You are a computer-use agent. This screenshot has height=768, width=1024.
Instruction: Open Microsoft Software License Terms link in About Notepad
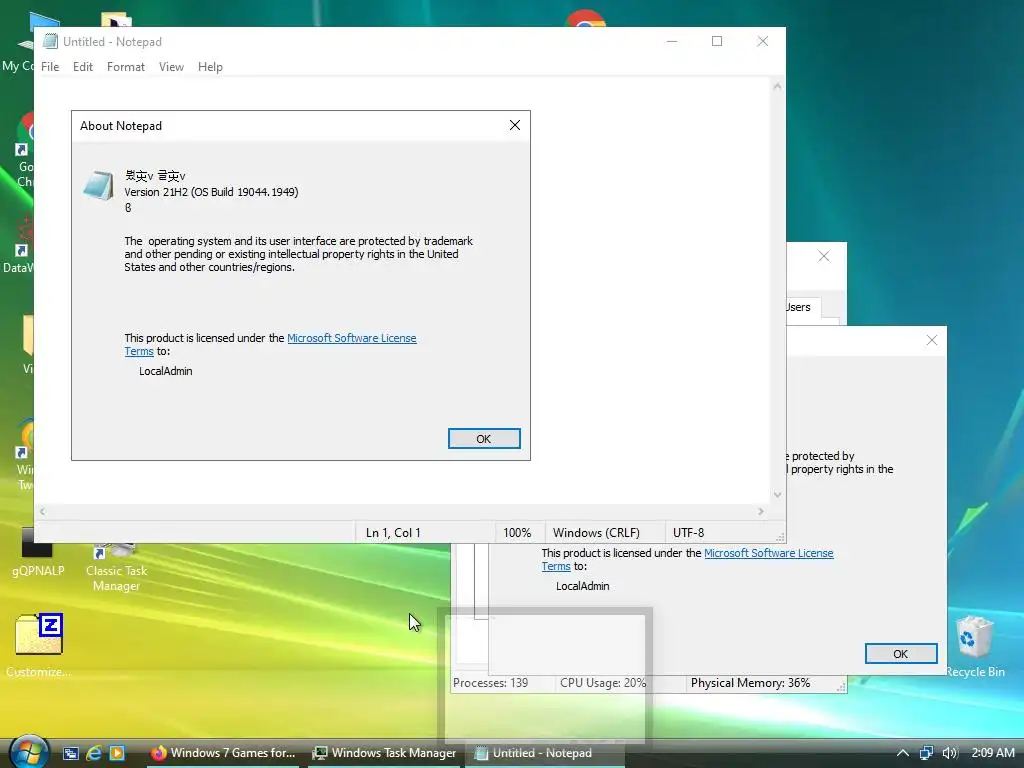(351, 338)
